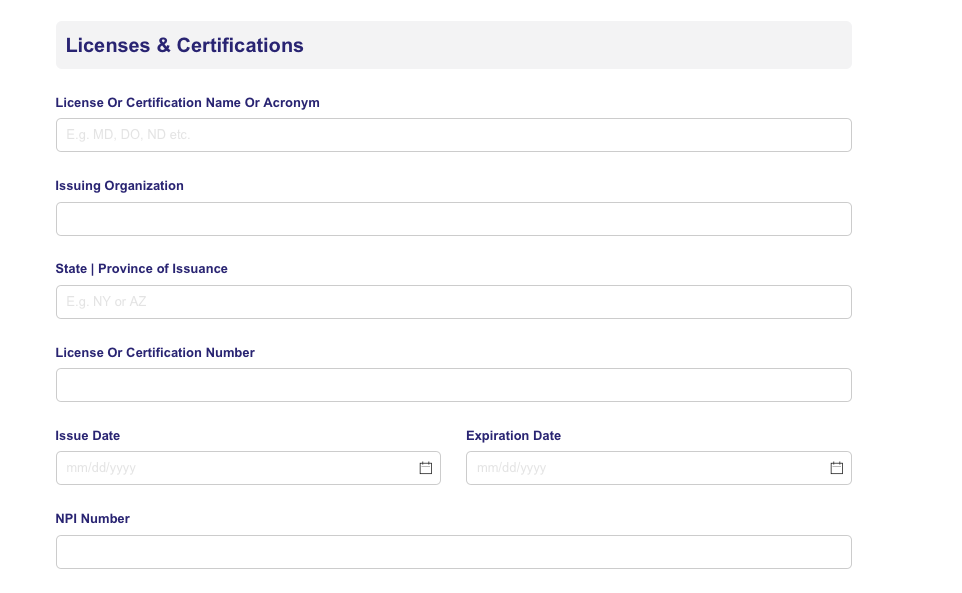Click into the Issuing Organization text box
Viewport: 962px width, 593px height.
point(453,219)
